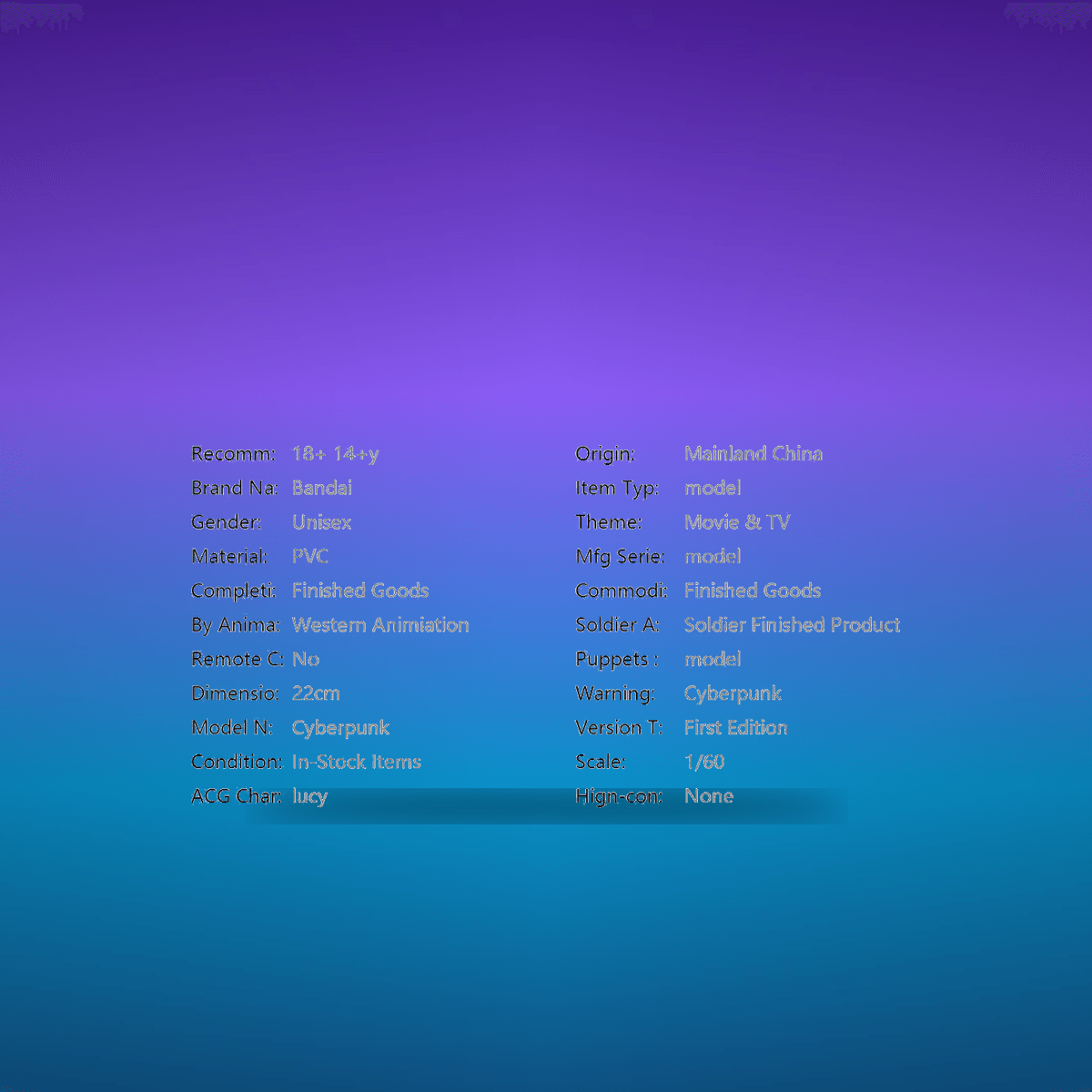1092x1092 pixels.
Task: Click the "Item Typ:" label
Action: click(x=617, y=490)
